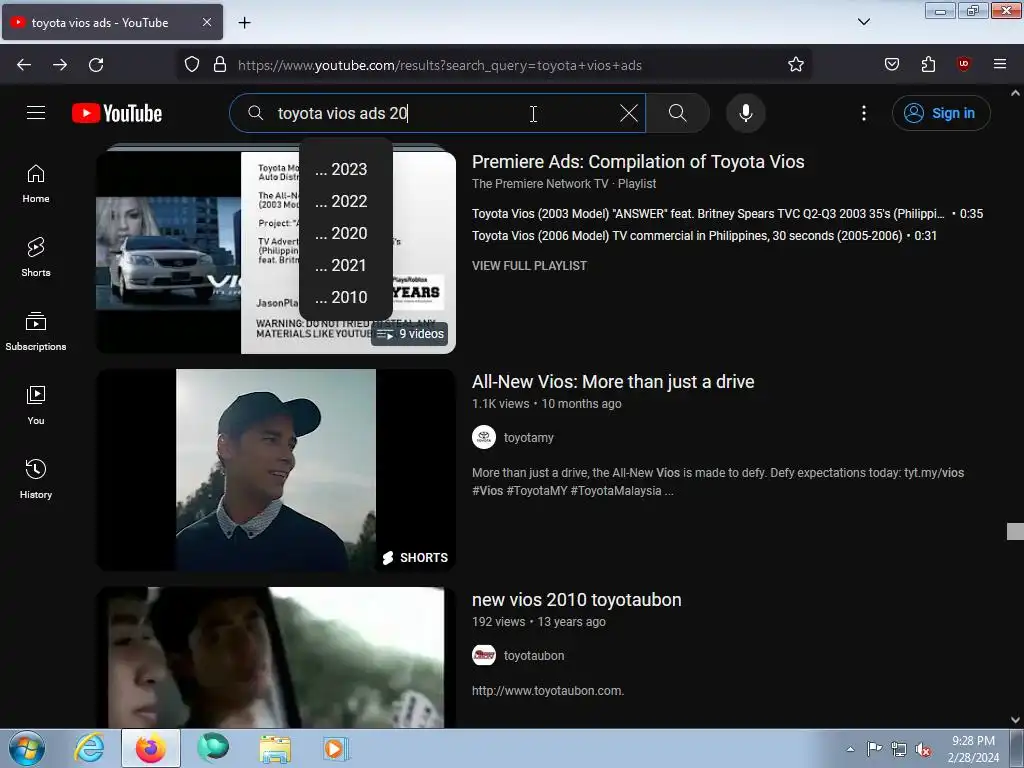
Task: Bookmark this page with star icon
Action: pyautogui.click(x=795, y=65)
